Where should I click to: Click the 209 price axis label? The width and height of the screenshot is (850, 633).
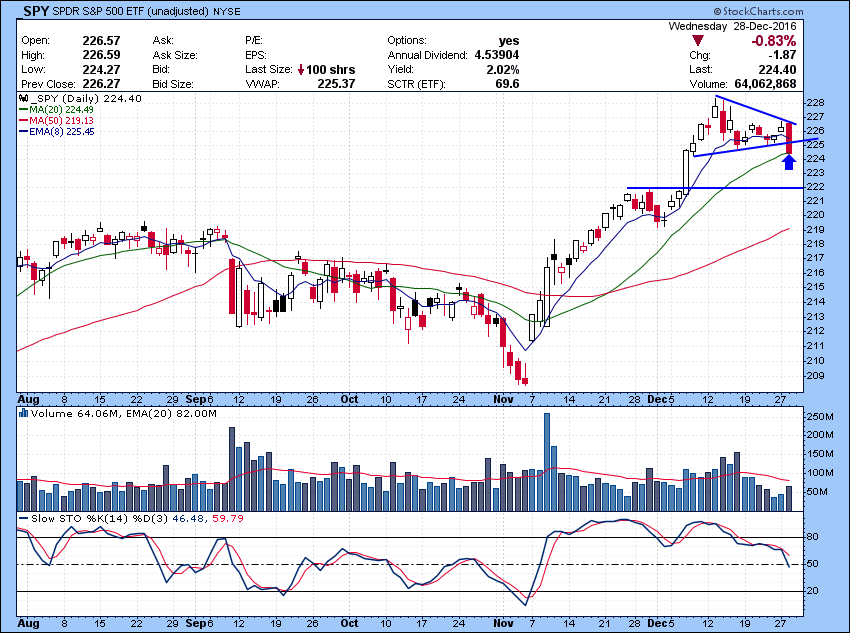pyautogui.click(x=816, y=376)
